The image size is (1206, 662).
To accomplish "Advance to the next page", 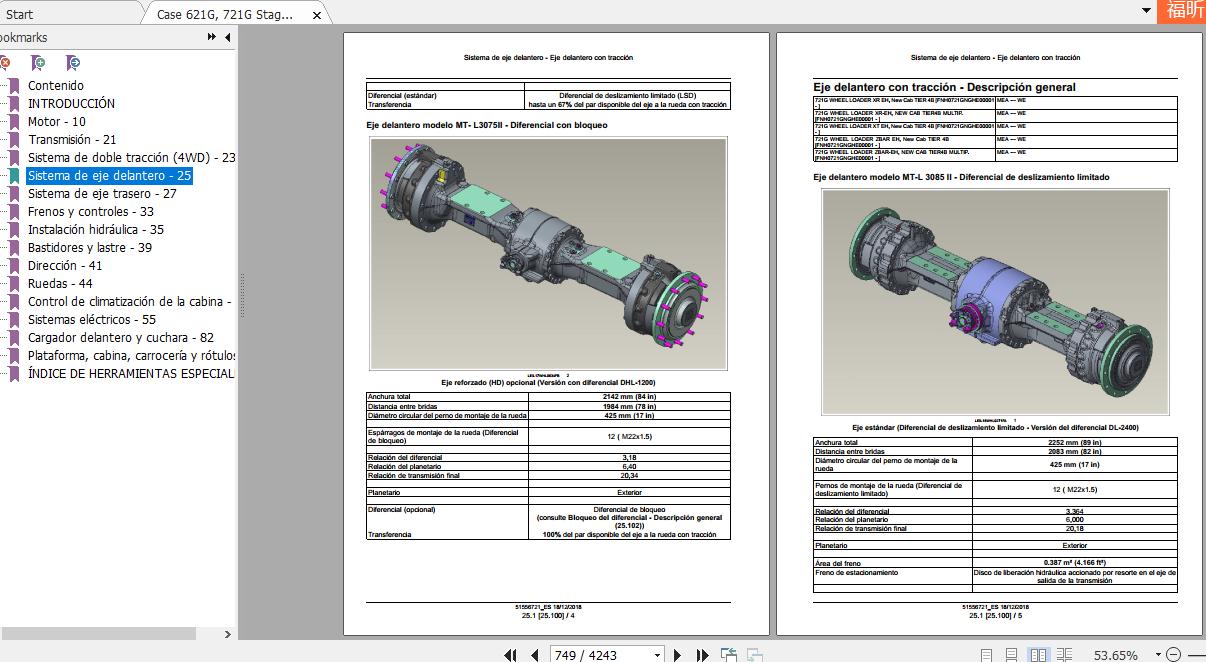I will pos(677,655).
